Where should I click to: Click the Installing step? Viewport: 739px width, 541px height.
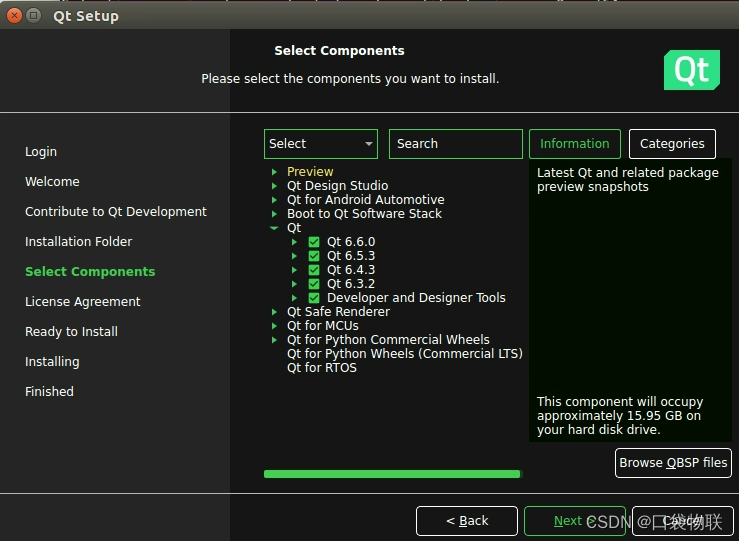[x=52, y=362]
